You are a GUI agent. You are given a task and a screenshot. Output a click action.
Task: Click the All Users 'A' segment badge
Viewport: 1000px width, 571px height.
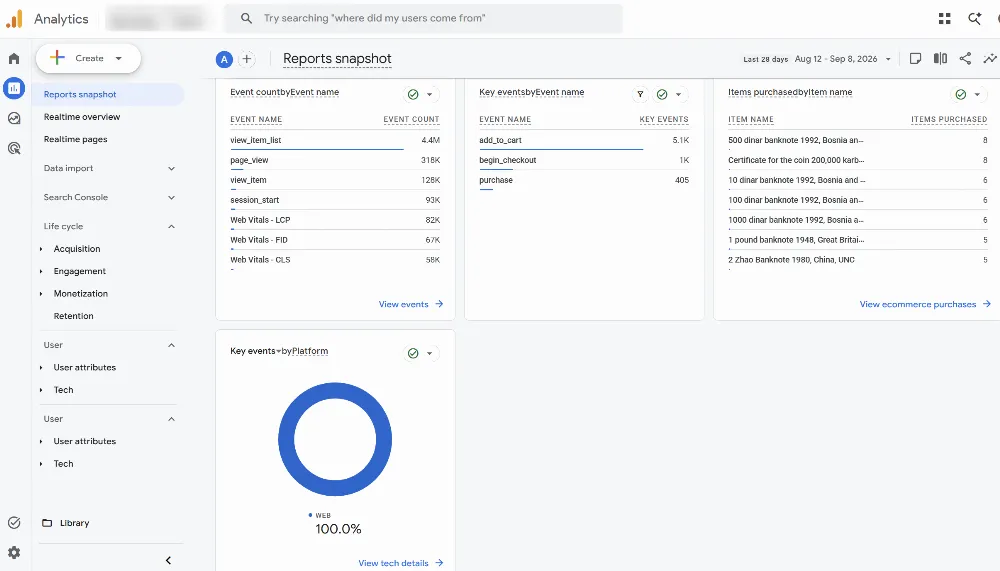pyautogui.click(x=224, y=59)
